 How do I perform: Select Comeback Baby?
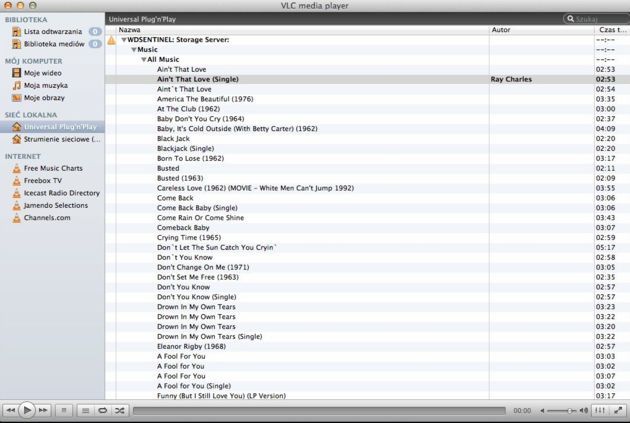[183, 227]
